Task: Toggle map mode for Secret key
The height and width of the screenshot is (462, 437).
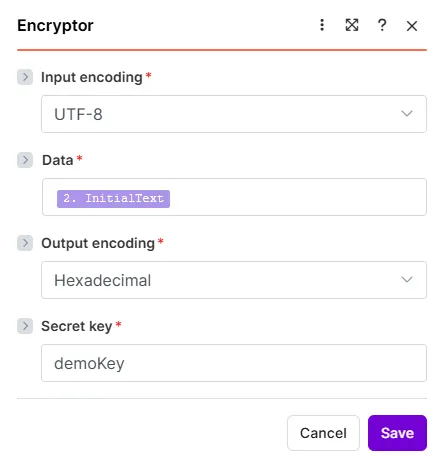Action: [25, 326]
